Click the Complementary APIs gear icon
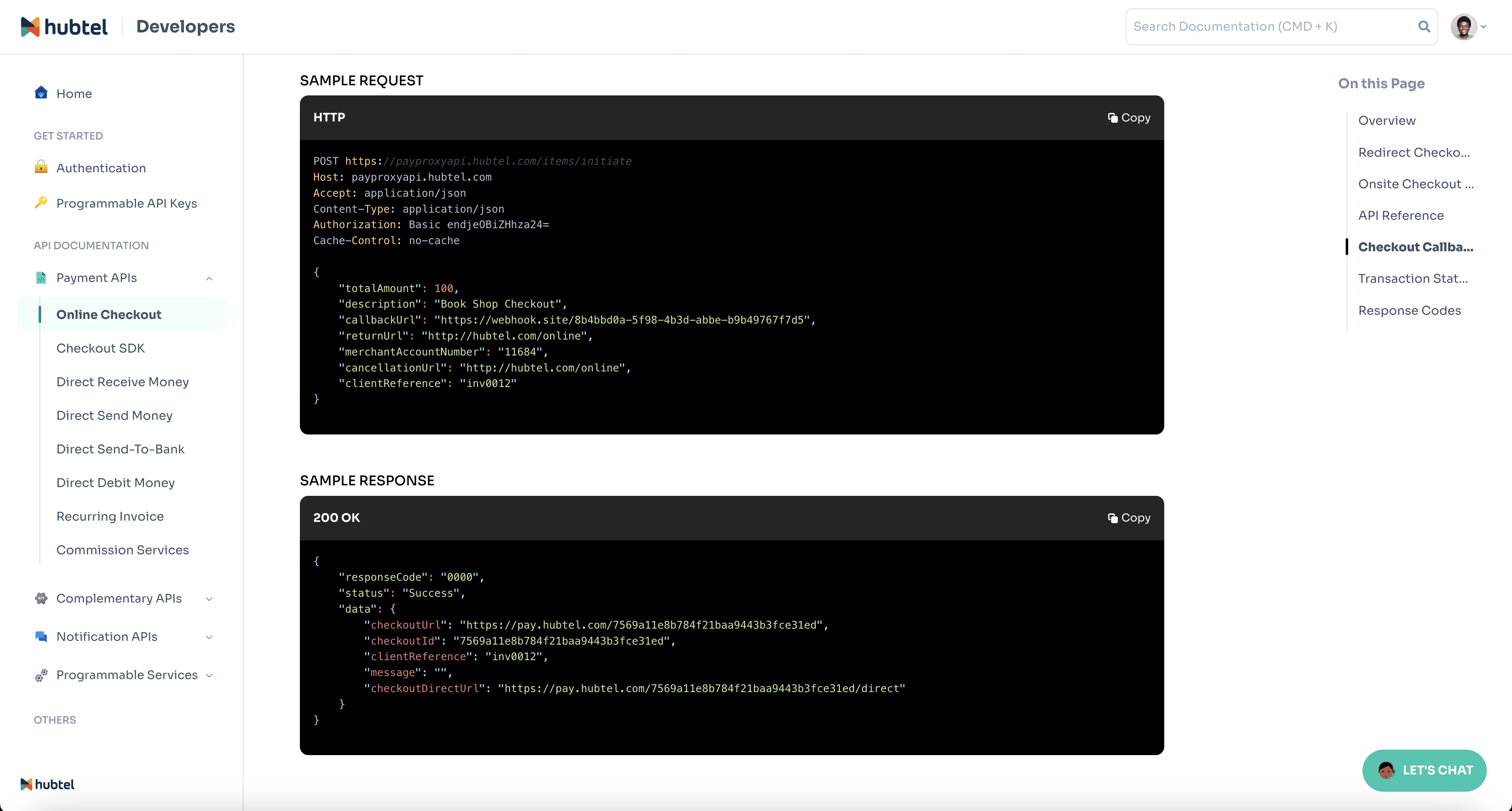 point(40,598)
